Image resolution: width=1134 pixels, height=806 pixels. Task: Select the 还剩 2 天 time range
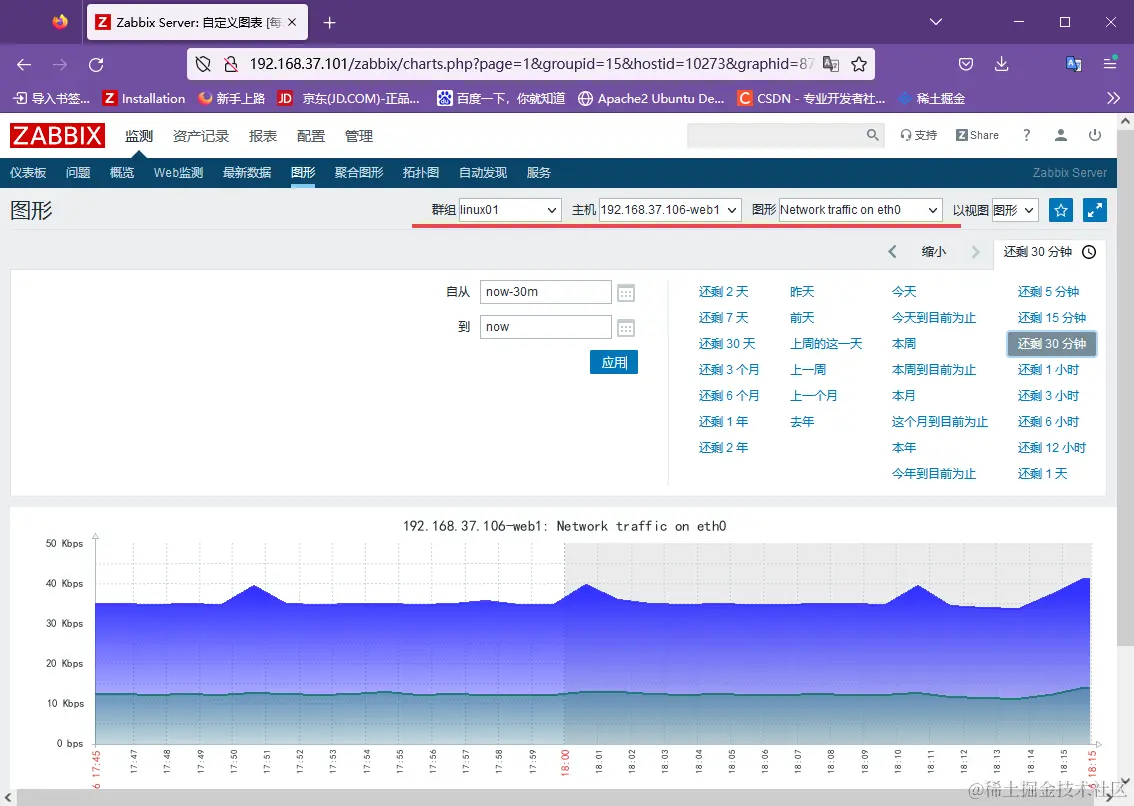click(723, 292)
